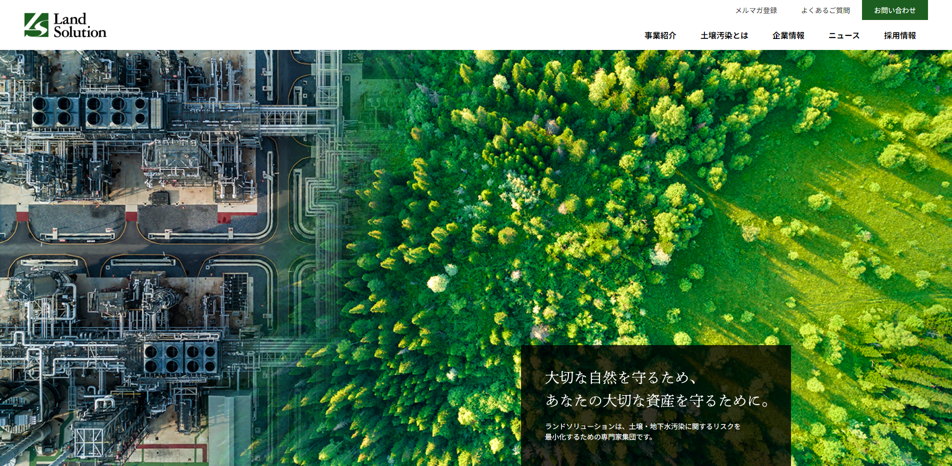Select 土壌汚染とは in the navigation

[724, 35]
